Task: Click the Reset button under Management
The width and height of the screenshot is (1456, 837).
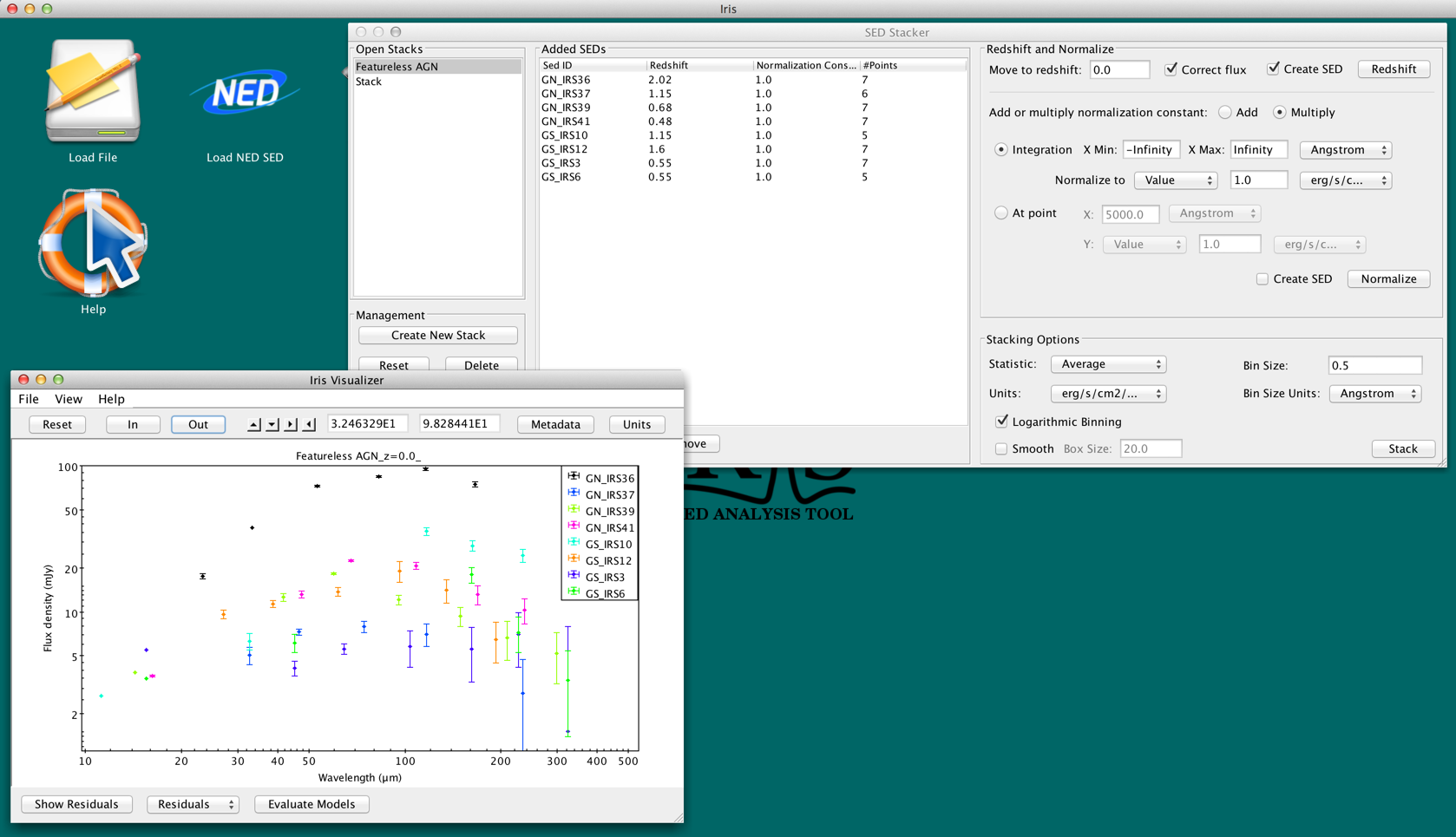Action: pos(394,365)
